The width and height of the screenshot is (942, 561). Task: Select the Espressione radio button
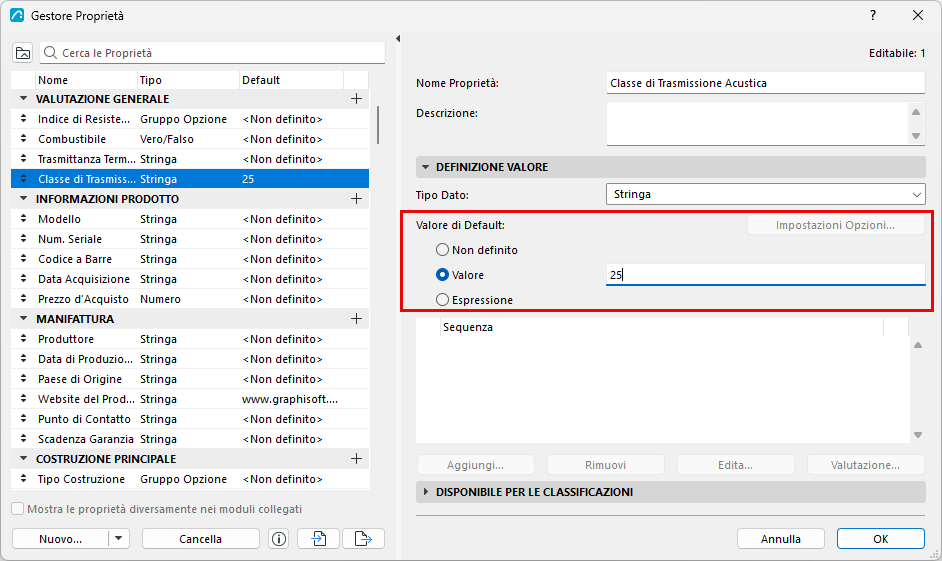click(442, 300)
